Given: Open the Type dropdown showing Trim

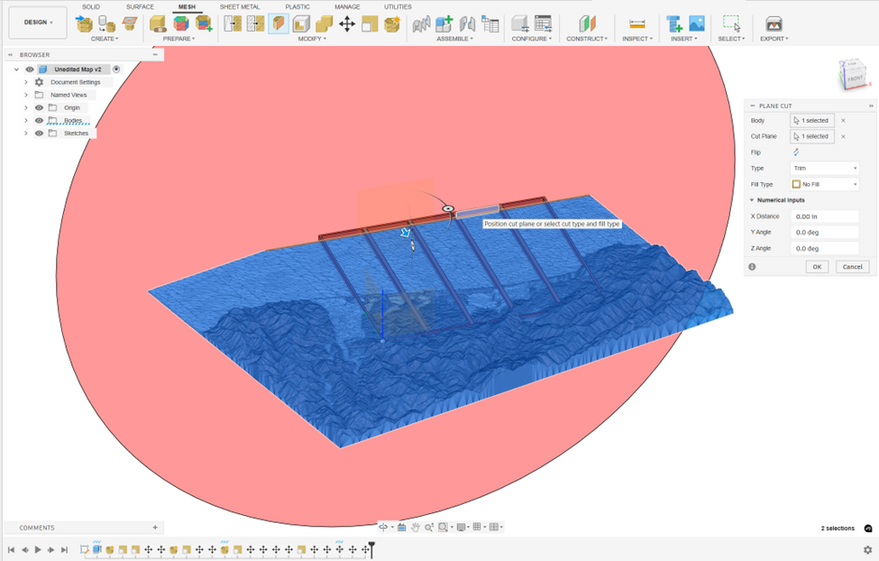Looking at the screenshot, I should (x=825, y=168).
